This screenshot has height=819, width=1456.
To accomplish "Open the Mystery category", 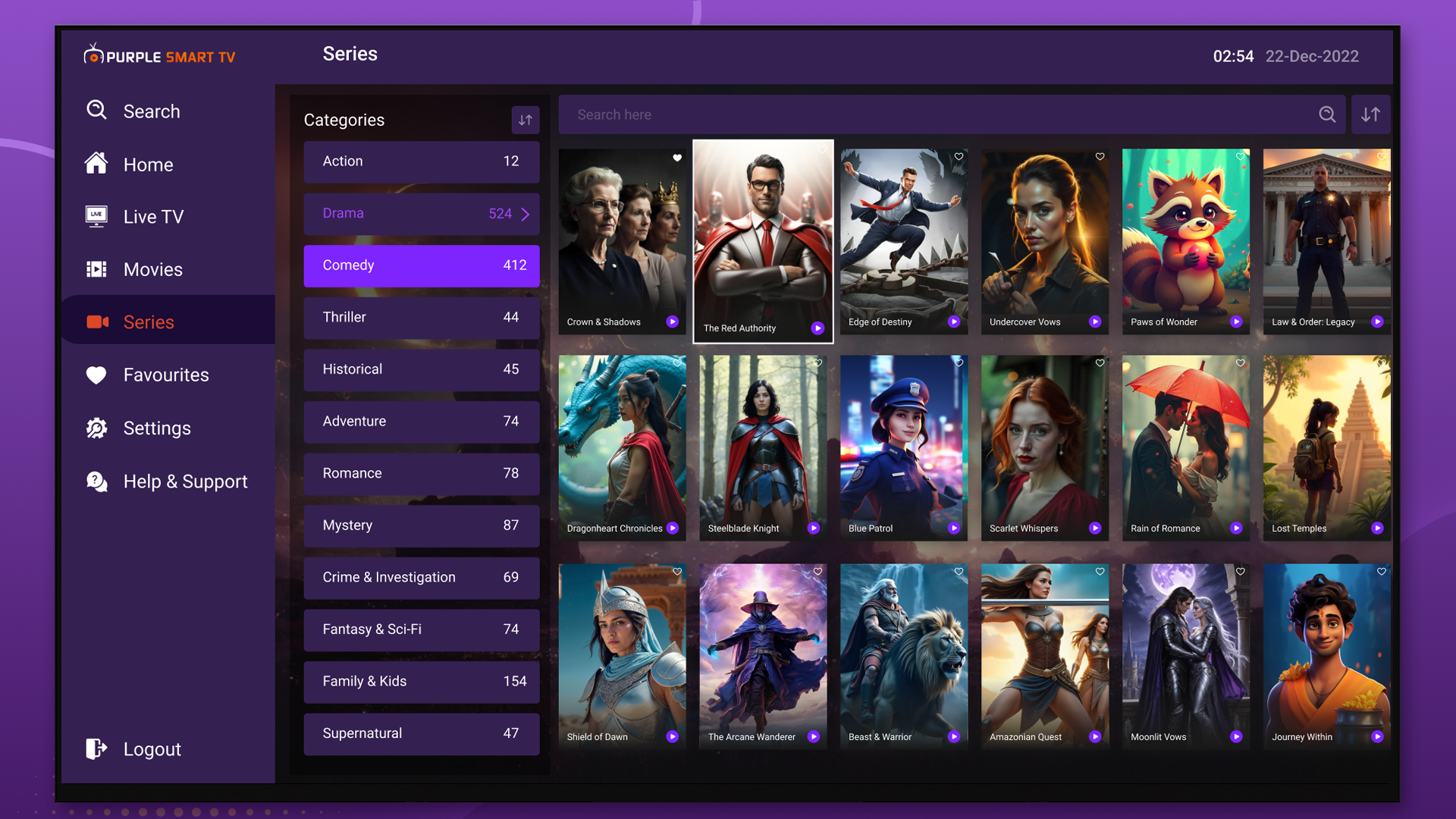I will pyautogui.click(x=422, y=526).
